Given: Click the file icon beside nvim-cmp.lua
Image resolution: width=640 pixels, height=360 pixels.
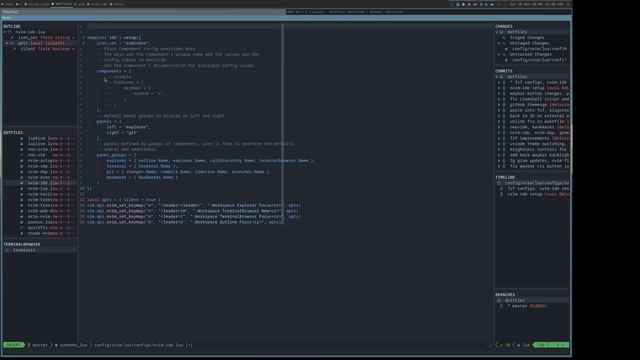Looking at the screenshot, I should pyautogui.click(x=22, y=166).
